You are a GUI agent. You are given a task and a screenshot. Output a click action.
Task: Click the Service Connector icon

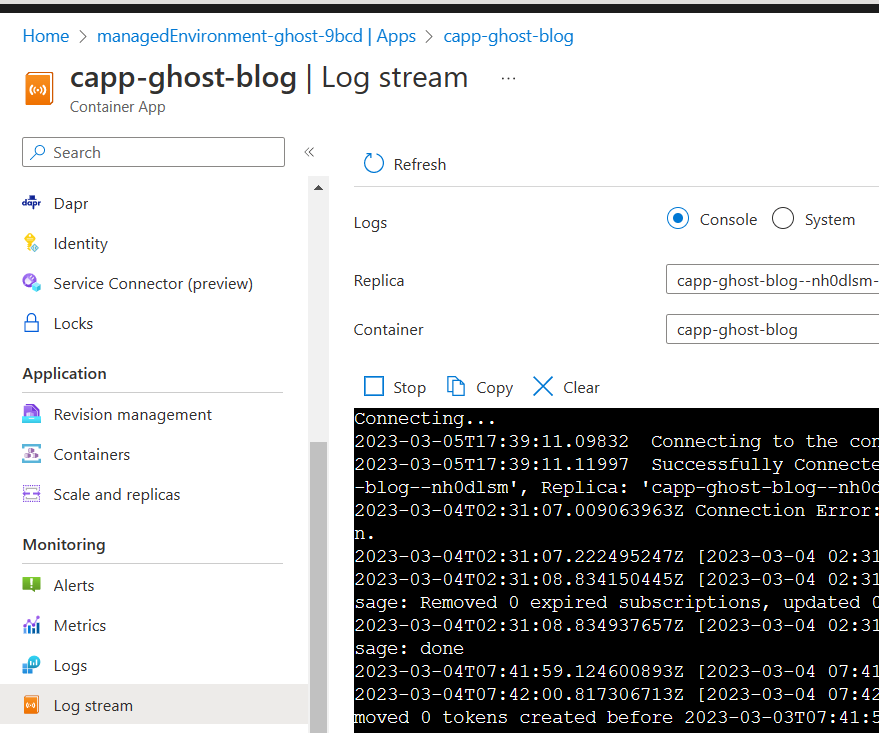(31, 283)
